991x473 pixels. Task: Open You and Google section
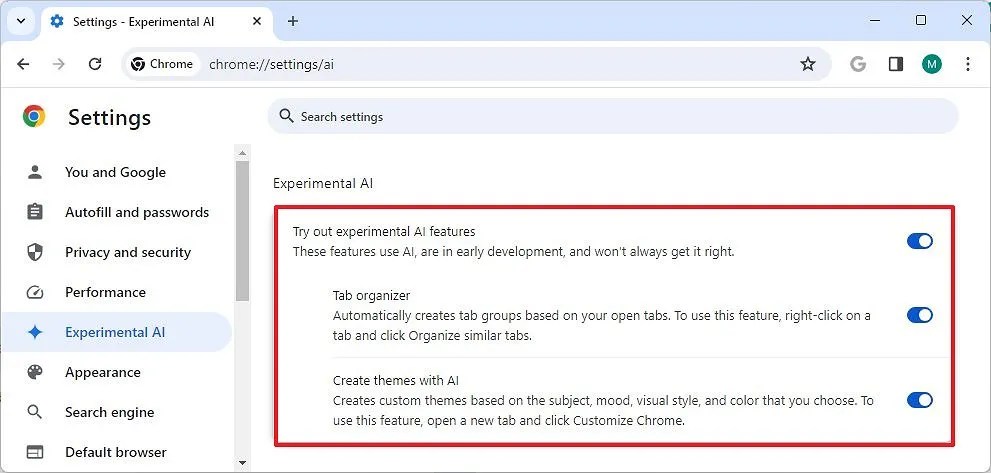pyautogui.click(x=116, y=173)
